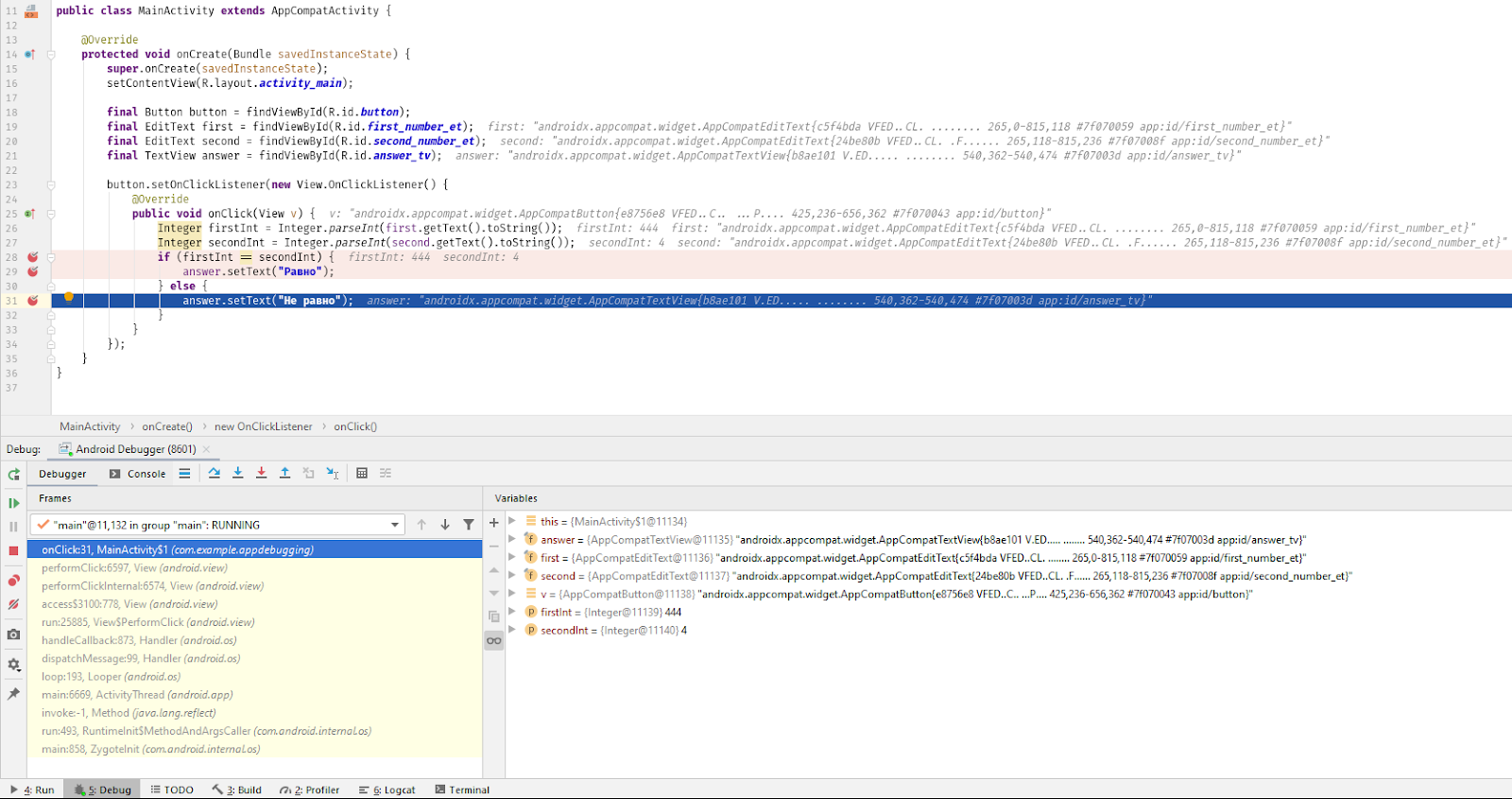Click View Breakpoints double red circle icon
Screen dimensions: 1512x799
point(13,581)
